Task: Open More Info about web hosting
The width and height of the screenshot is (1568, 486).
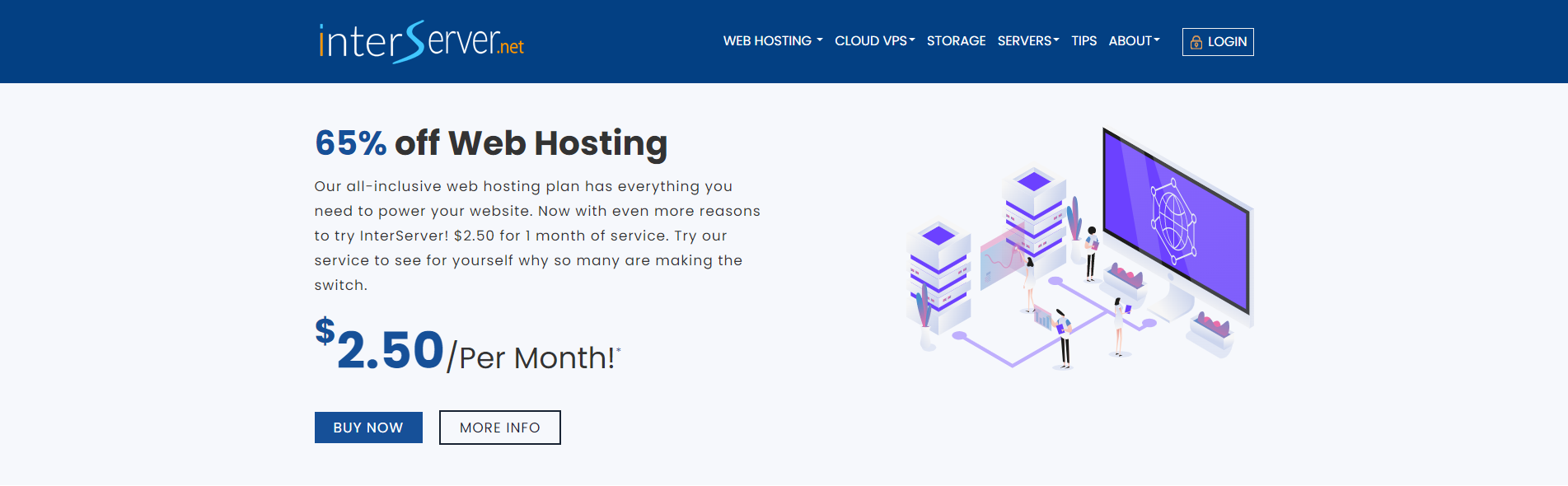Action: pos(500,428)
